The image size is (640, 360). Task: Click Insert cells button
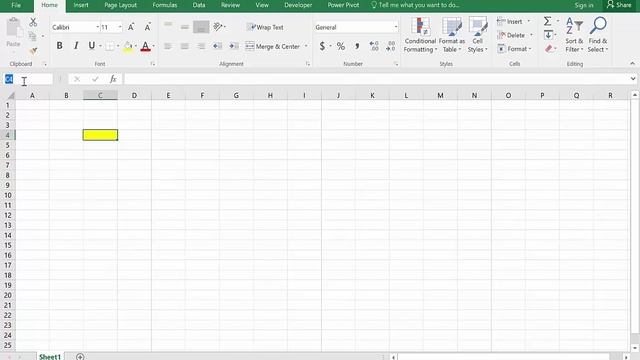point(510,22)
